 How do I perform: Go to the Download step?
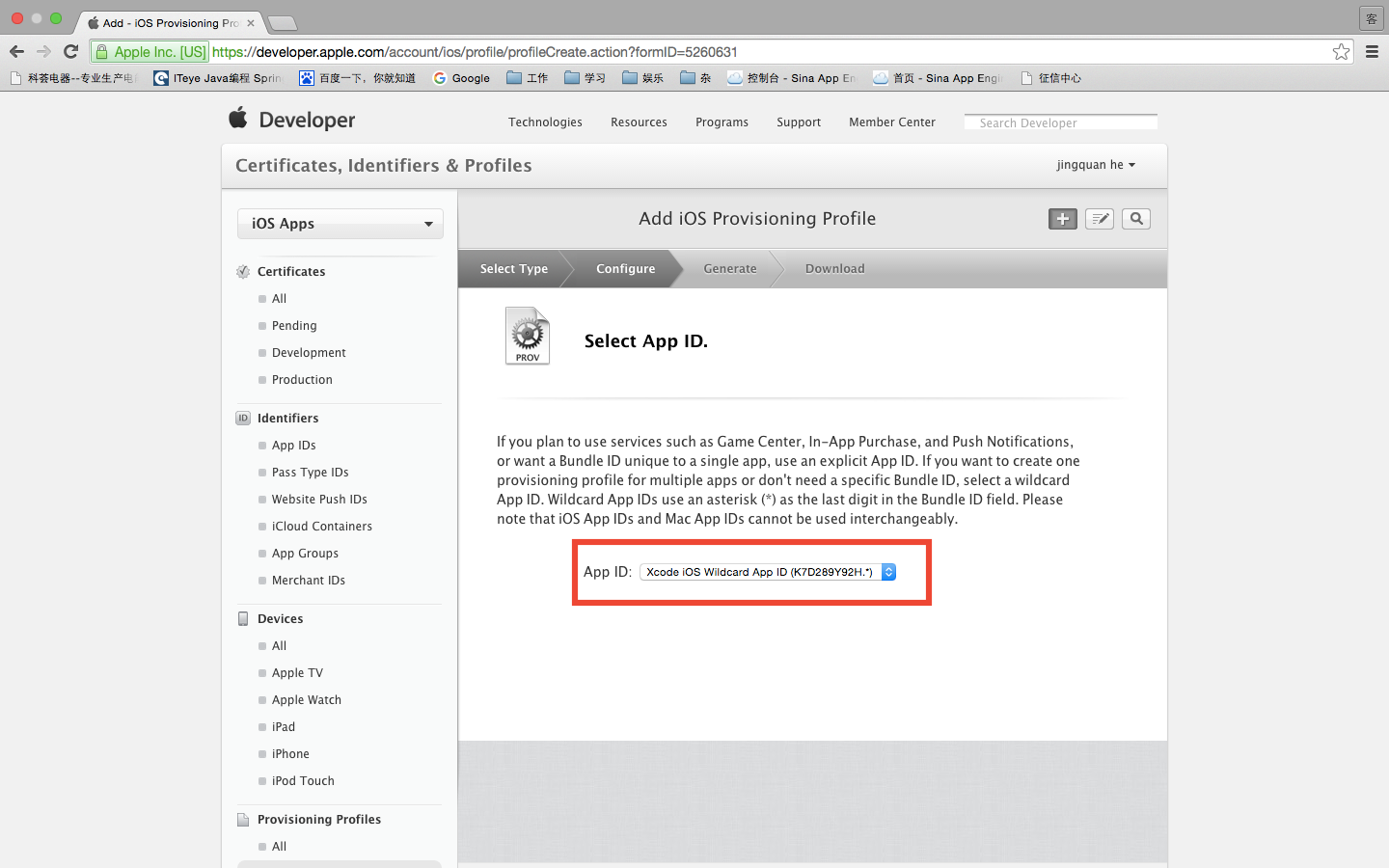[835, 269]
